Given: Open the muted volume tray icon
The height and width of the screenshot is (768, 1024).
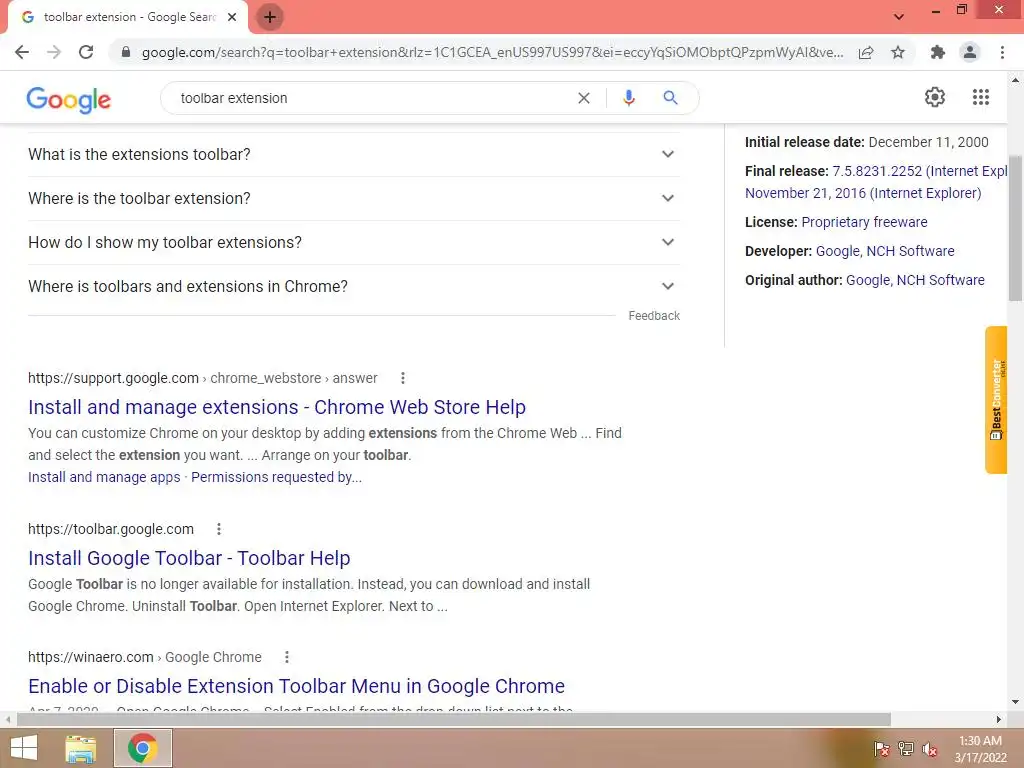Looking at the screenshot, I should click(930, 749).
